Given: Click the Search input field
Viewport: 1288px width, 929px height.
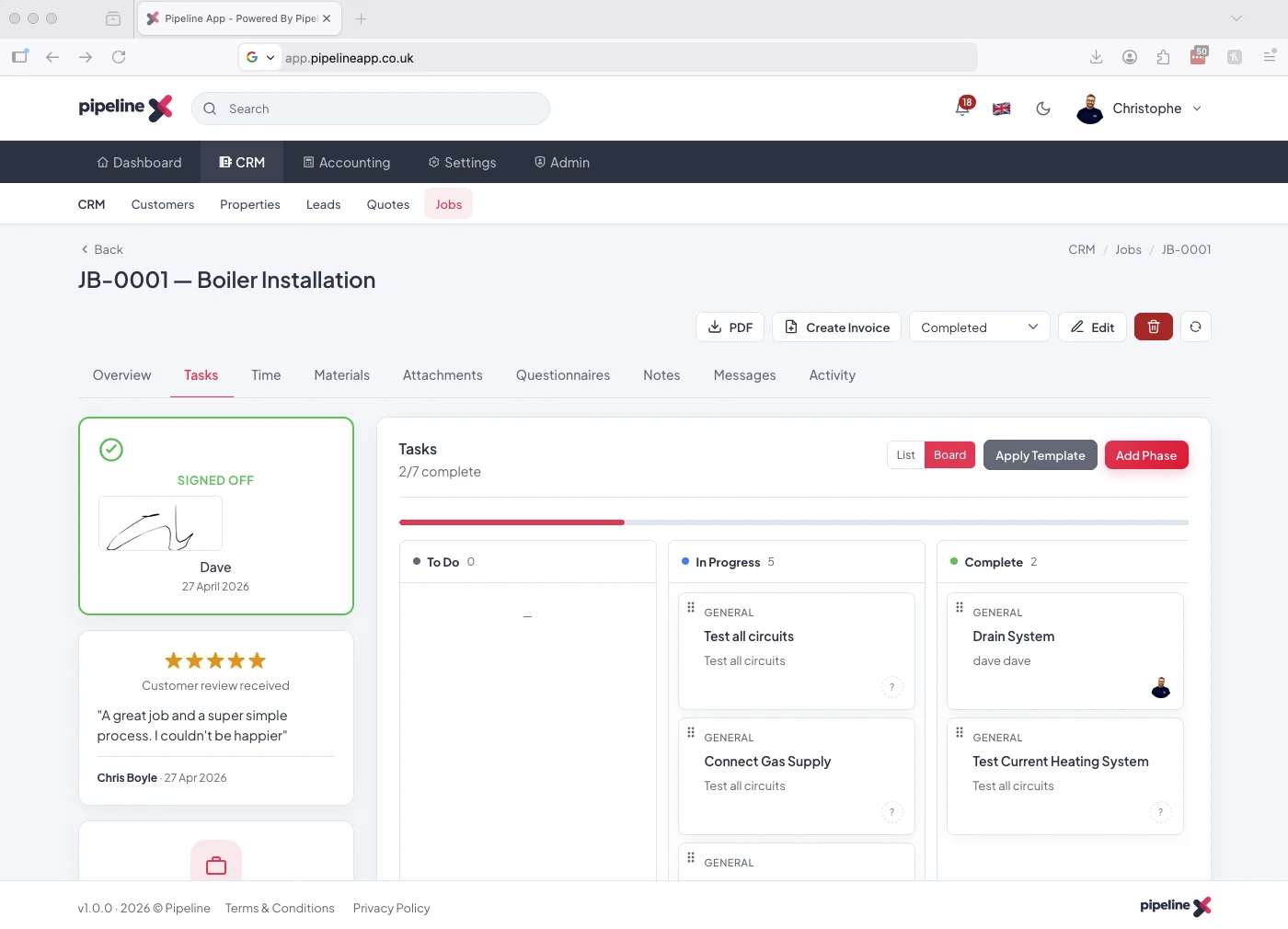Looking at the screenshot, I should [371, 109].
